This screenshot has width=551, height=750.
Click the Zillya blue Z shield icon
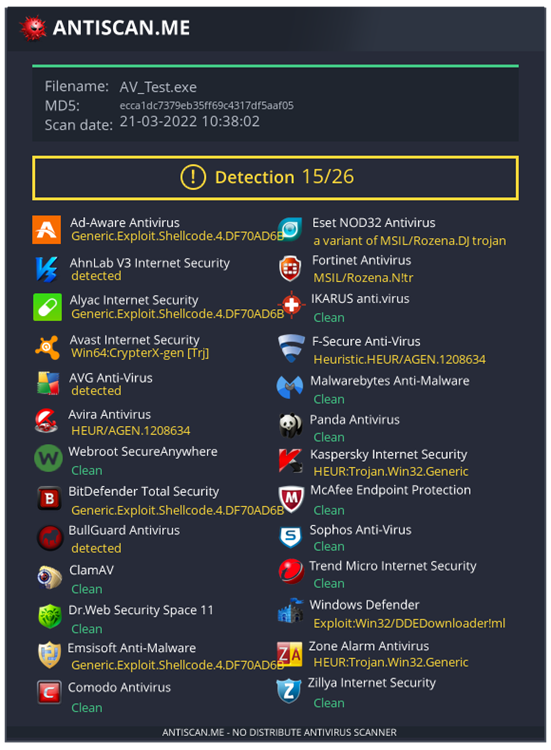point(289,691)
